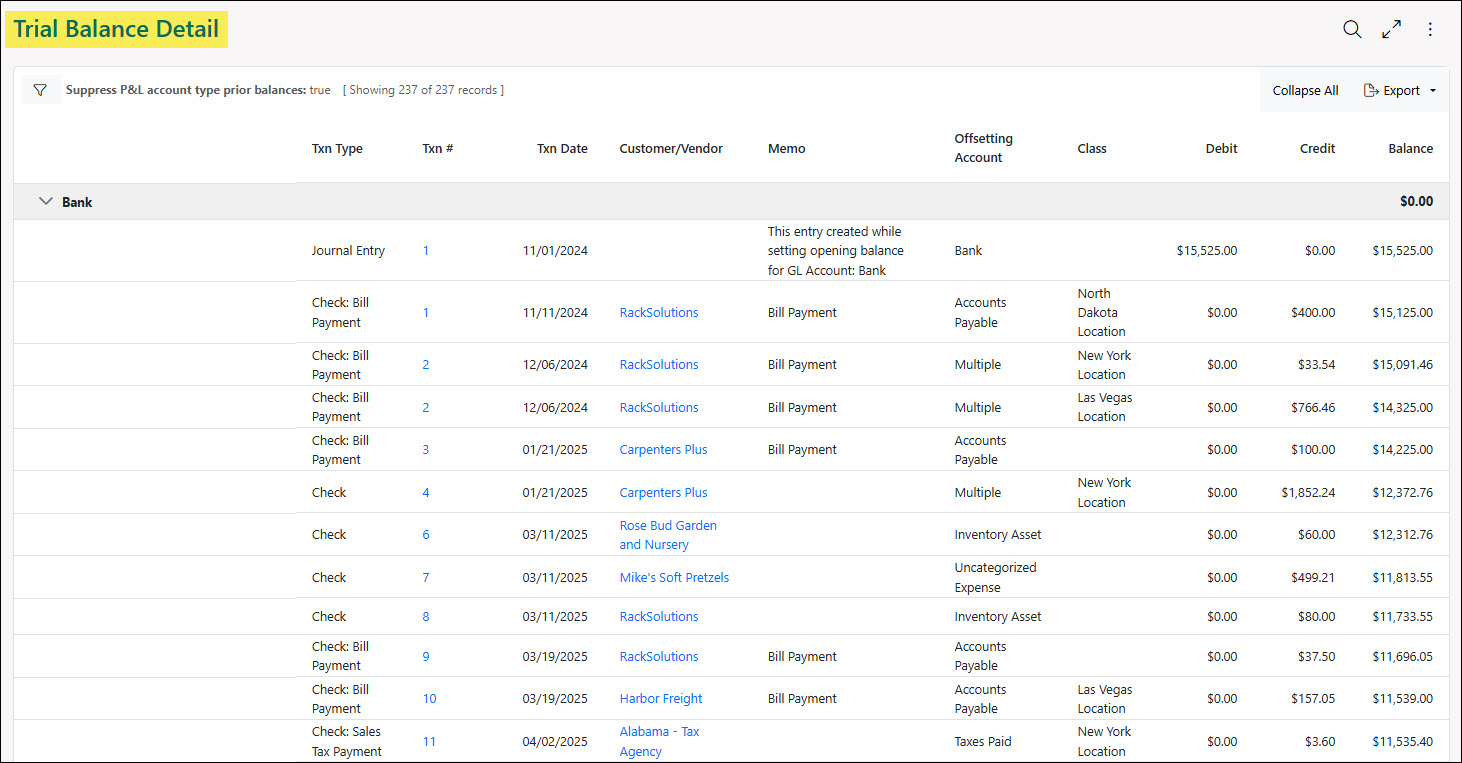Screen dimensions: 1462x763
Task: Select Check: Sales Tax Payment type cell
Action: [346, 741]
